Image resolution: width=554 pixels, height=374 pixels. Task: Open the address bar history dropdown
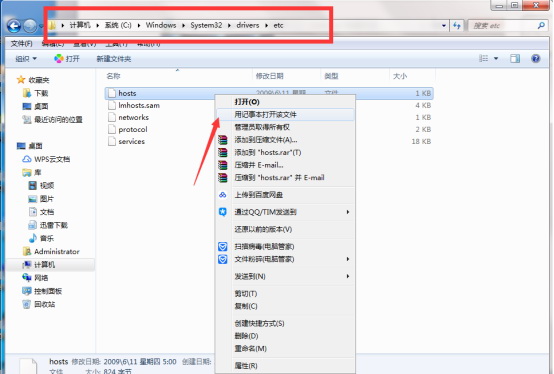[444, 25]
